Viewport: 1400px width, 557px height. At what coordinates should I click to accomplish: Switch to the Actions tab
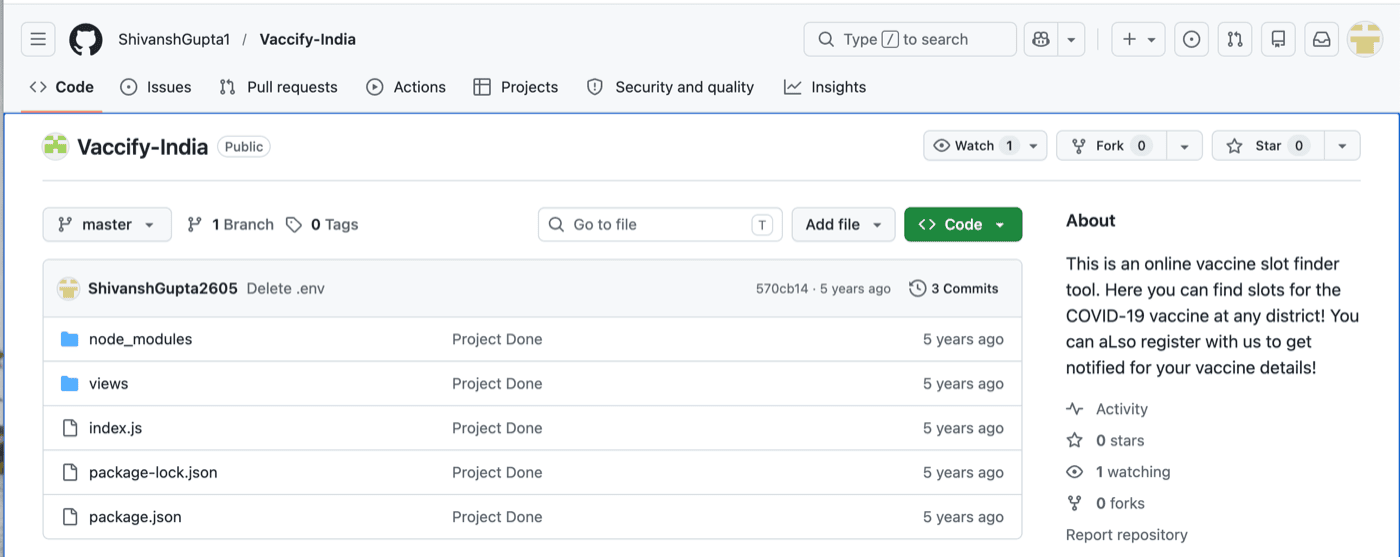[406, 87]
